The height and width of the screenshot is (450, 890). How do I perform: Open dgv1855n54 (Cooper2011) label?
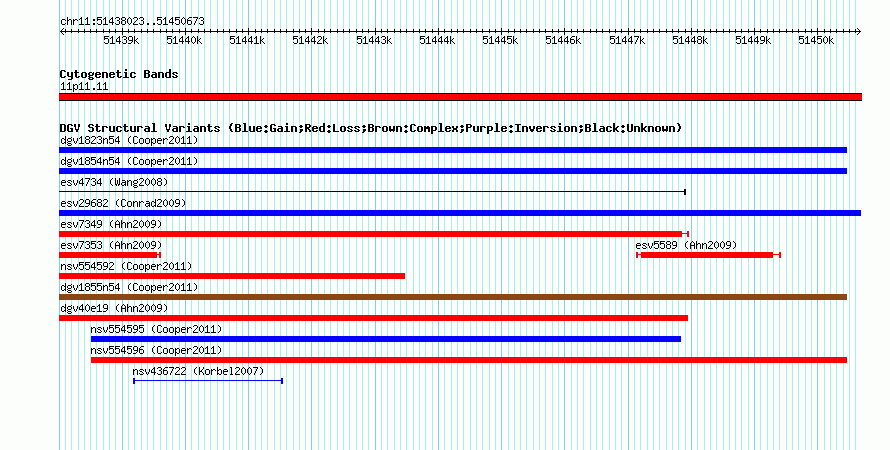tap(129, 287)
